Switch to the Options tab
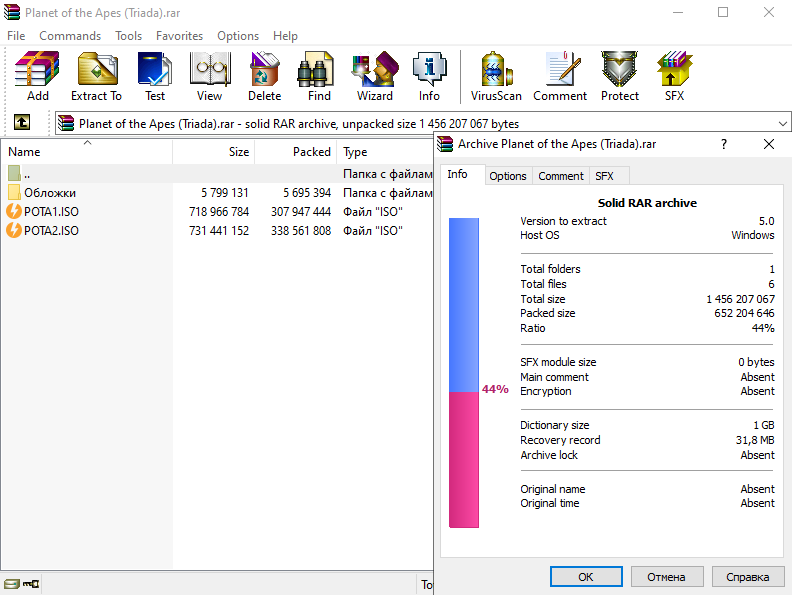Viewport: 792px width, 595px height. point(508,176)
